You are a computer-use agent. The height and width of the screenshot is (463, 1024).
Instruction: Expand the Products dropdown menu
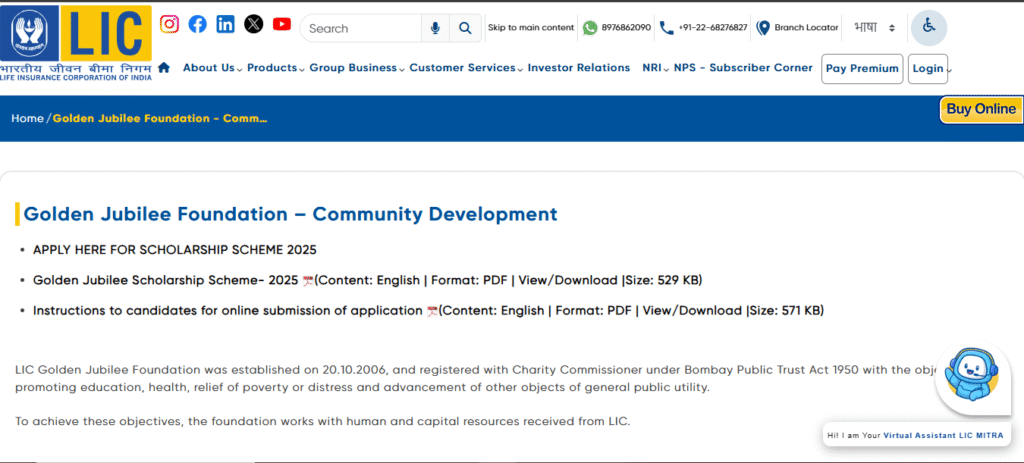[x=272, y=68]
